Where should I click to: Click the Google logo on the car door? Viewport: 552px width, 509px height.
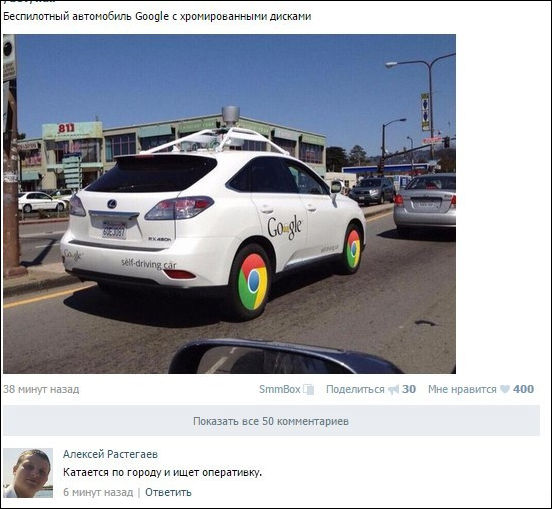(284, 227)
